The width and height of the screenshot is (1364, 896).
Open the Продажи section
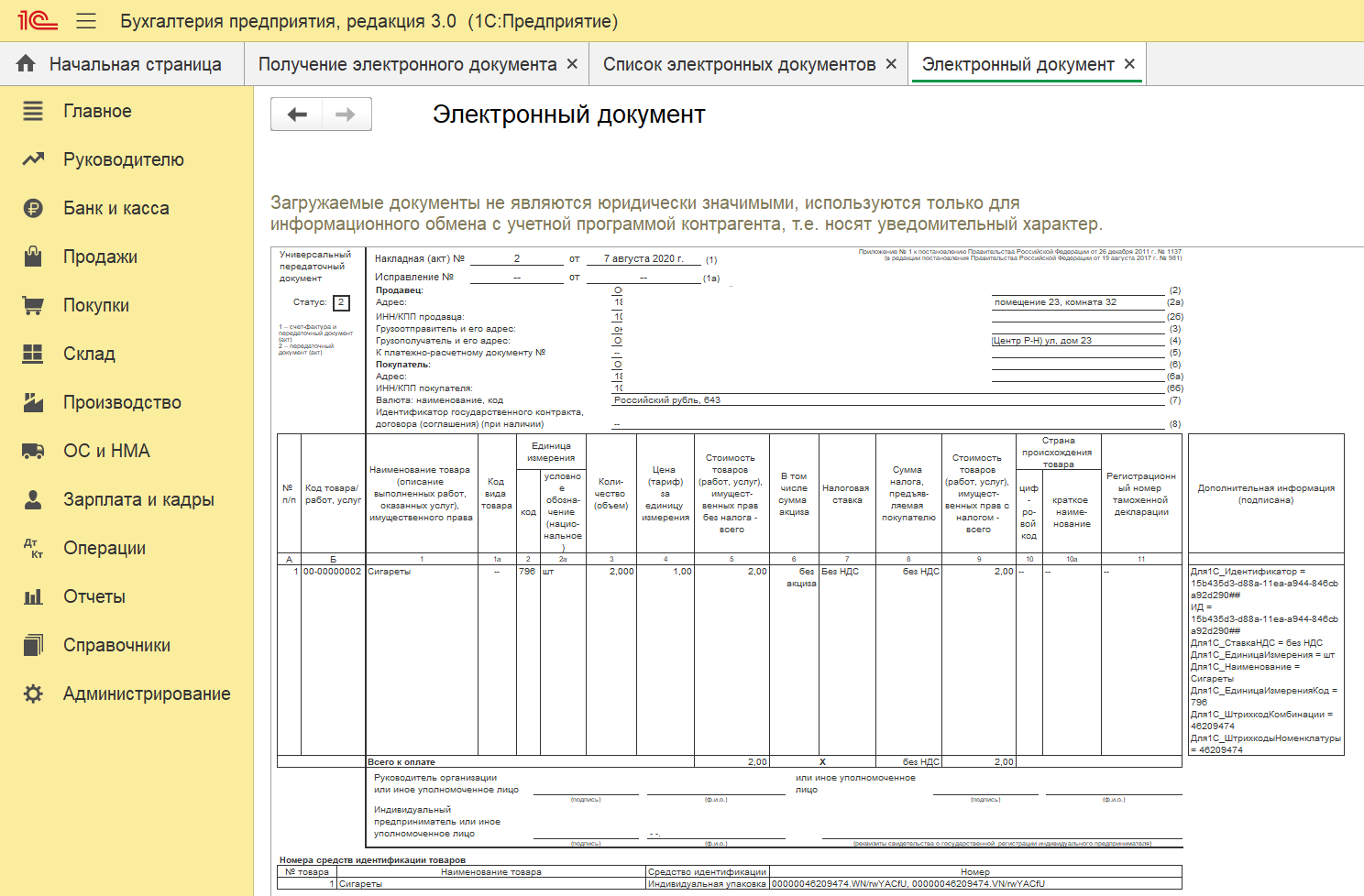coord(100,257)
